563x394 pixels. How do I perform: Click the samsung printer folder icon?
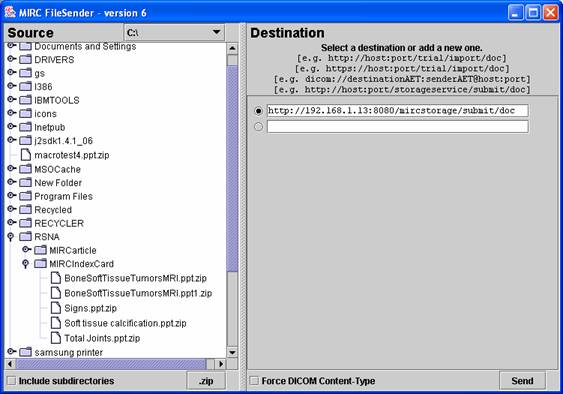tap(25, 352)
